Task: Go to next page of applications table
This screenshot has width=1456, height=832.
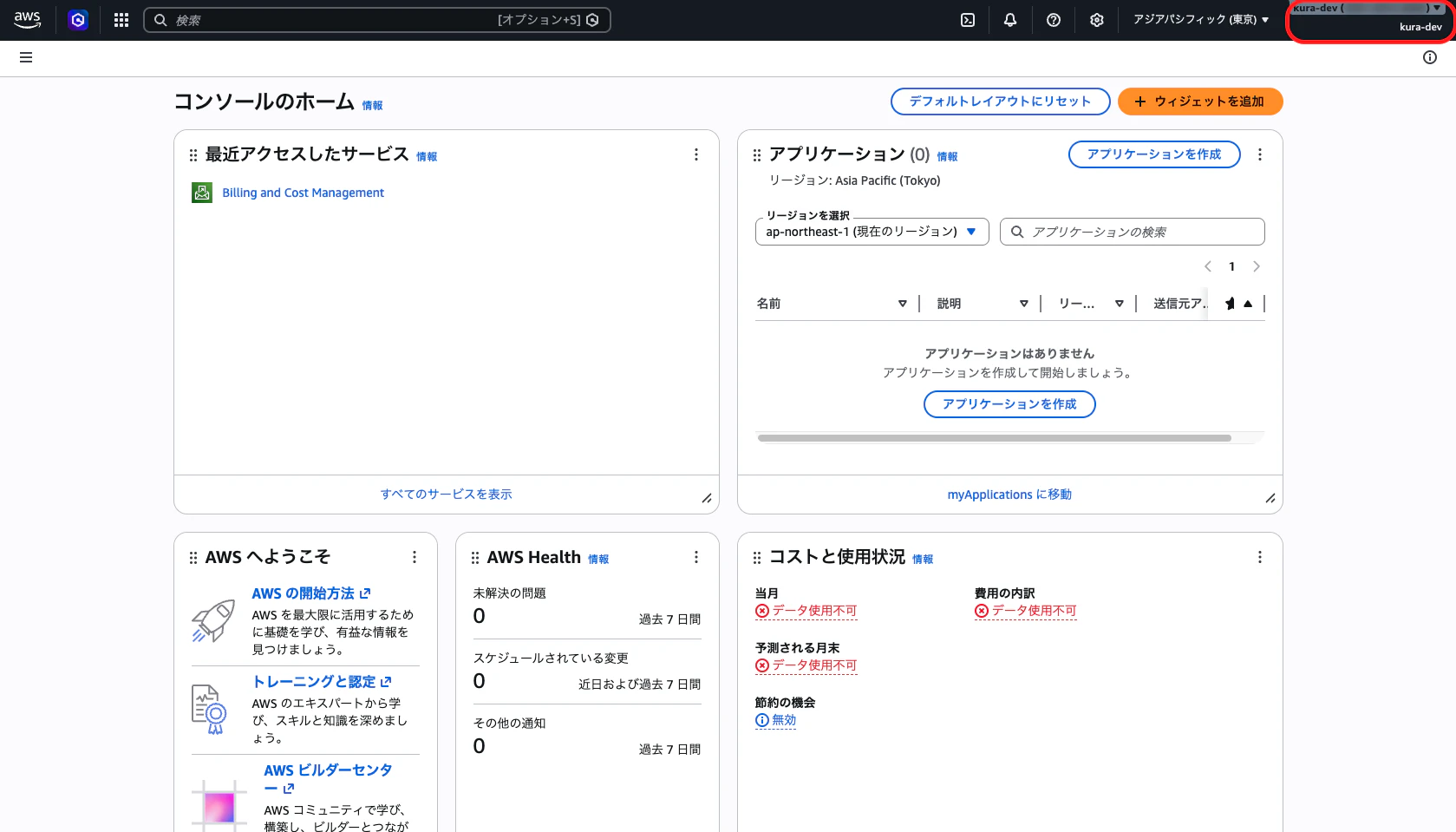Action: 1257,266
